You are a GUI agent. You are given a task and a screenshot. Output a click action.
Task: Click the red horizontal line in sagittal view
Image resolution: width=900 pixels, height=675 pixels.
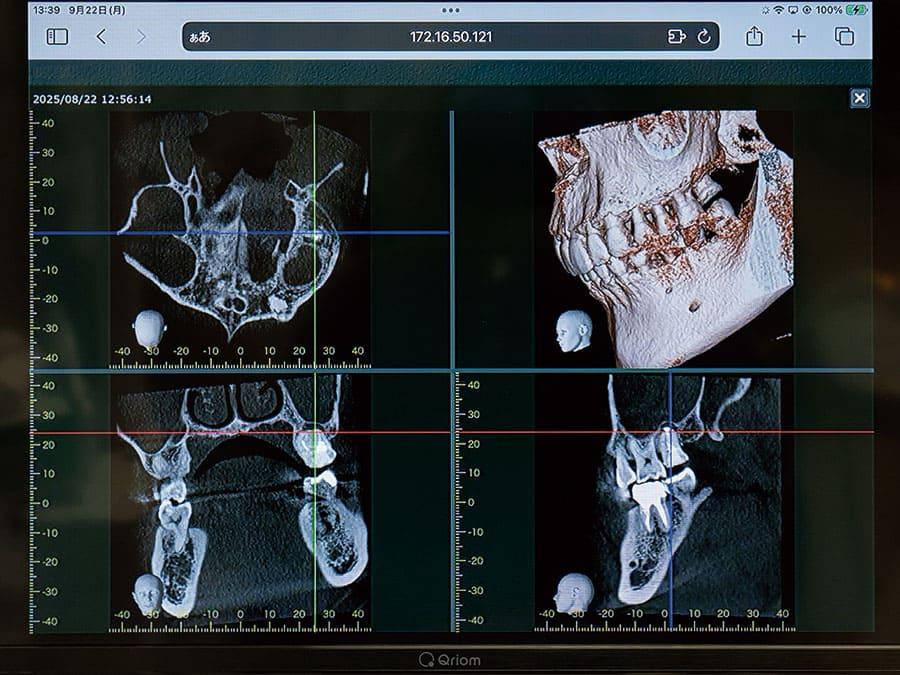pos(800,432)
